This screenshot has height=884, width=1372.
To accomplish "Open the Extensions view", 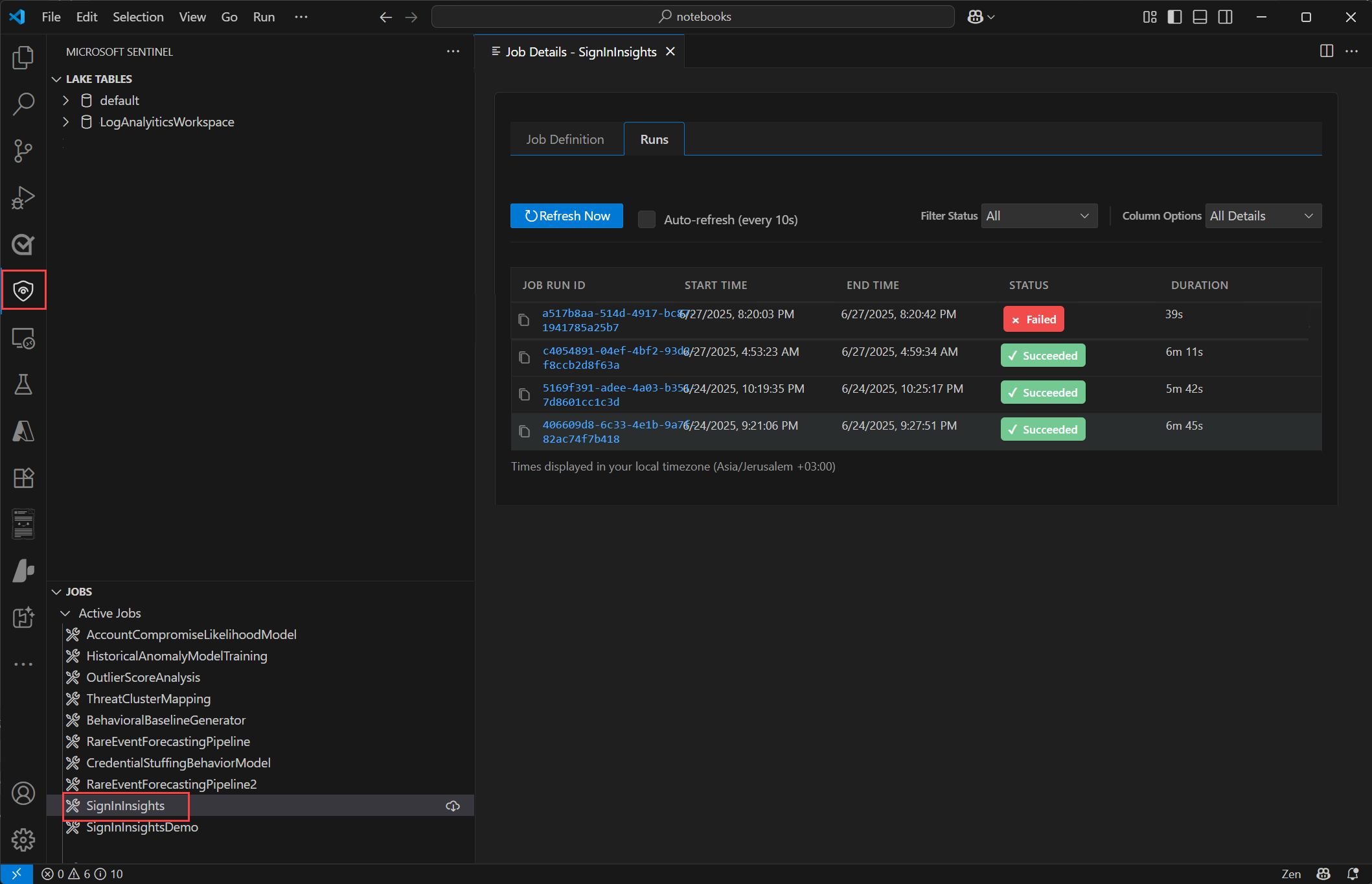I will tap(23, 478).
